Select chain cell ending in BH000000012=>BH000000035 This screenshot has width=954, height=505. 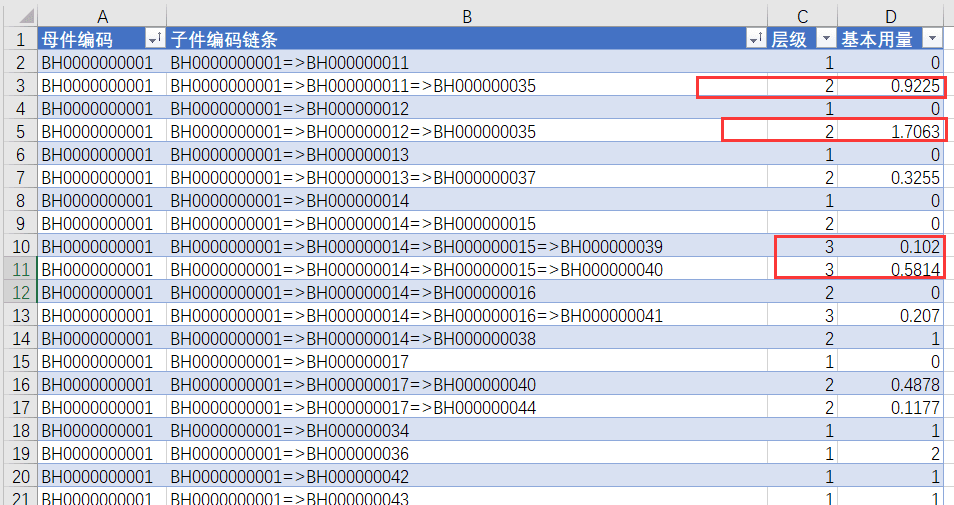pos(467,131)
